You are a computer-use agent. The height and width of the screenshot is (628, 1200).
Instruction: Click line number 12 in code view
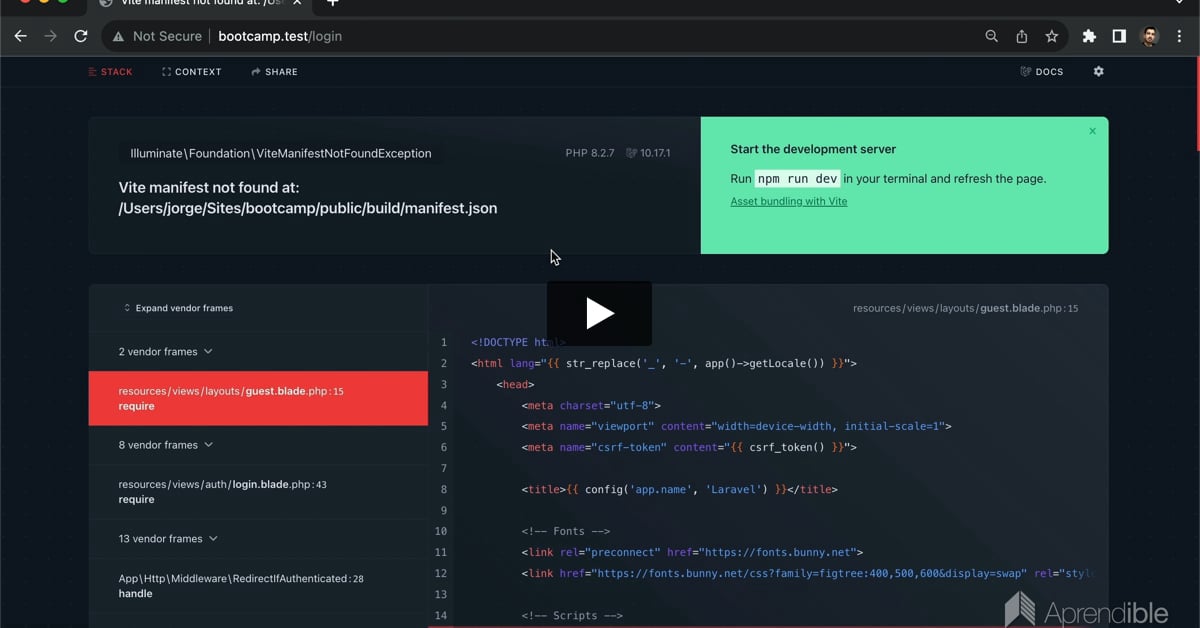[x=441, y=574]
